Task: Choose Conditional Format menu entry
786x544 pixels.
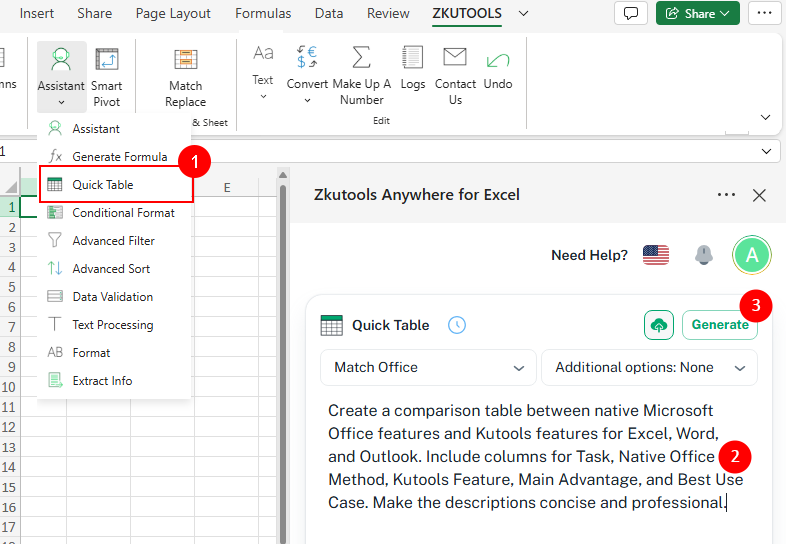Action: coord(114,213)
